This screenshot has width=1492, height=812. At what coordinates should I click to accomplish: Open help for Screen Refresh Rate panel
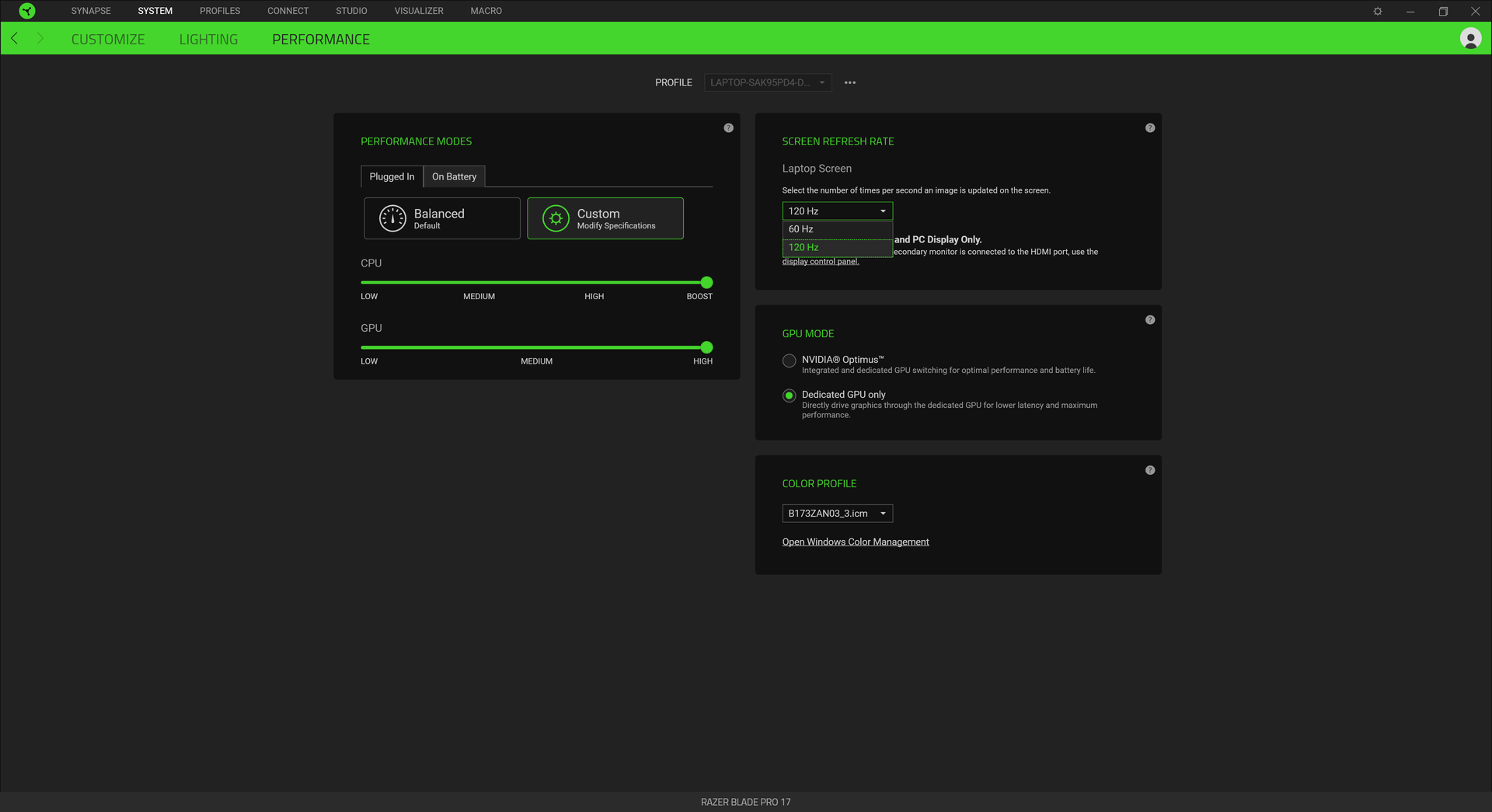coord(1150,127)
